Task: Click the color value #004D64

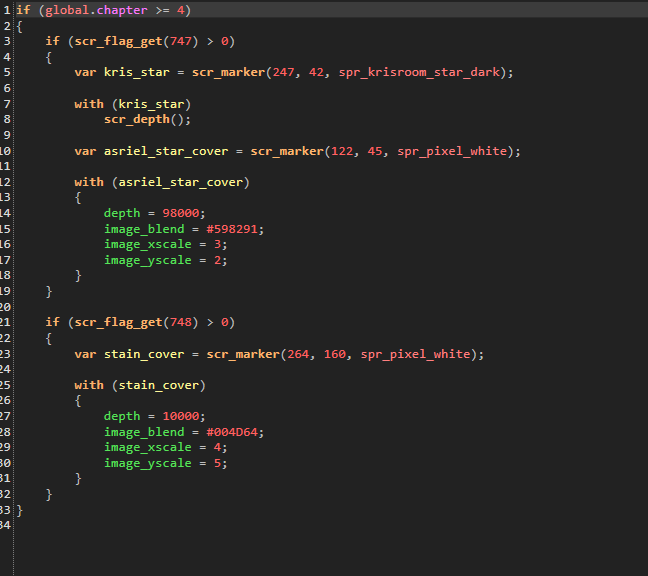Action: tap(232, 432)
